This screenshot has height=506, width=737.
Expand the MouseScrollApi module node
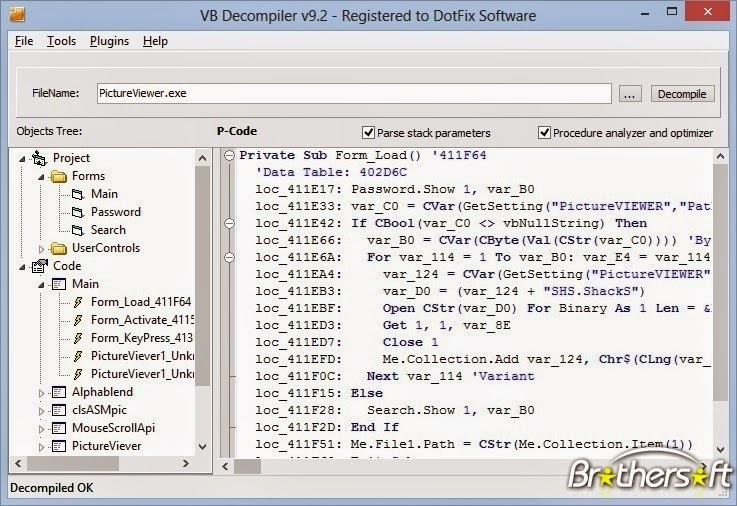point(41,428)
